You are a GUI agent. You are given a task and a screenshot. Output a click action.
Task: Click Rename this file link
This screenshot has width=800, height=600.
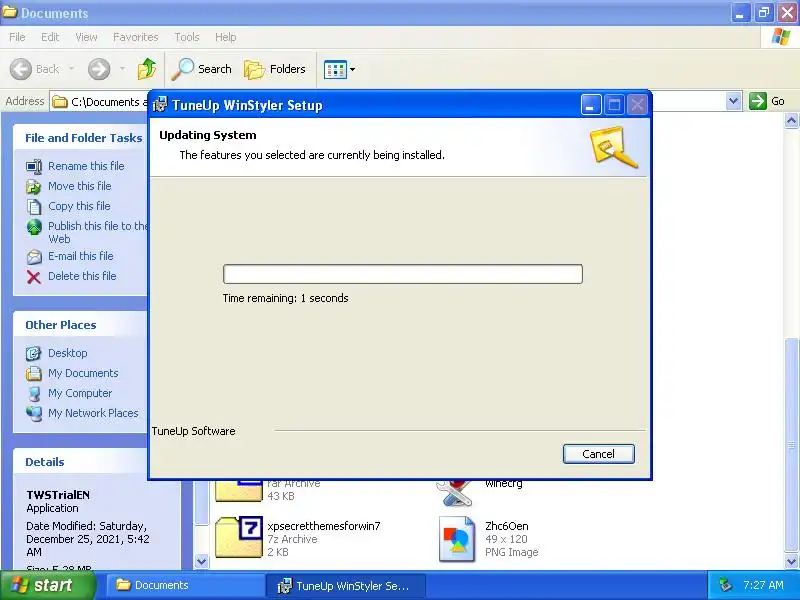click(x=86, y=166)
